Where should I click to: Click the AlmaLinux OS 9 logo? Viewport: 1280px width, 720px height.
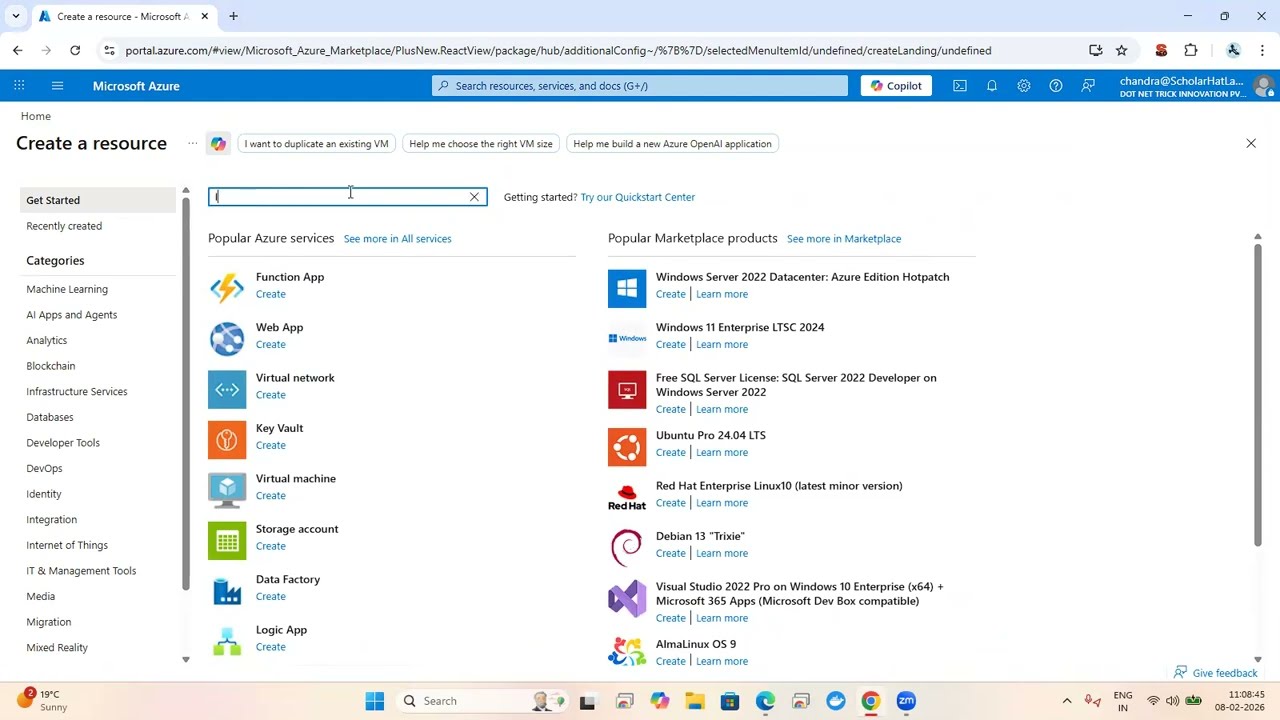pos(627,652)
